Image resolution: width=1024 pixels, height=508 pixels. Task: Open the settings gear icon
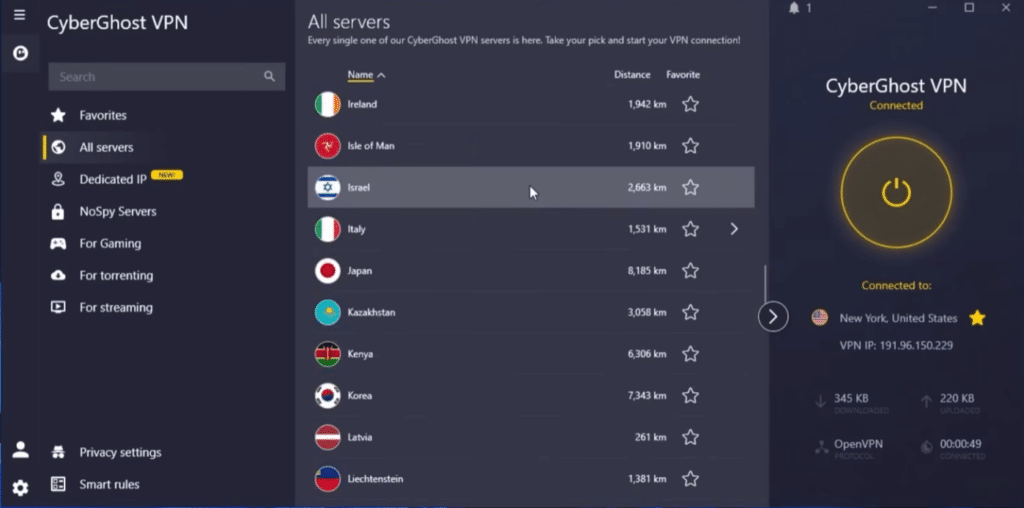coord(20,488)
